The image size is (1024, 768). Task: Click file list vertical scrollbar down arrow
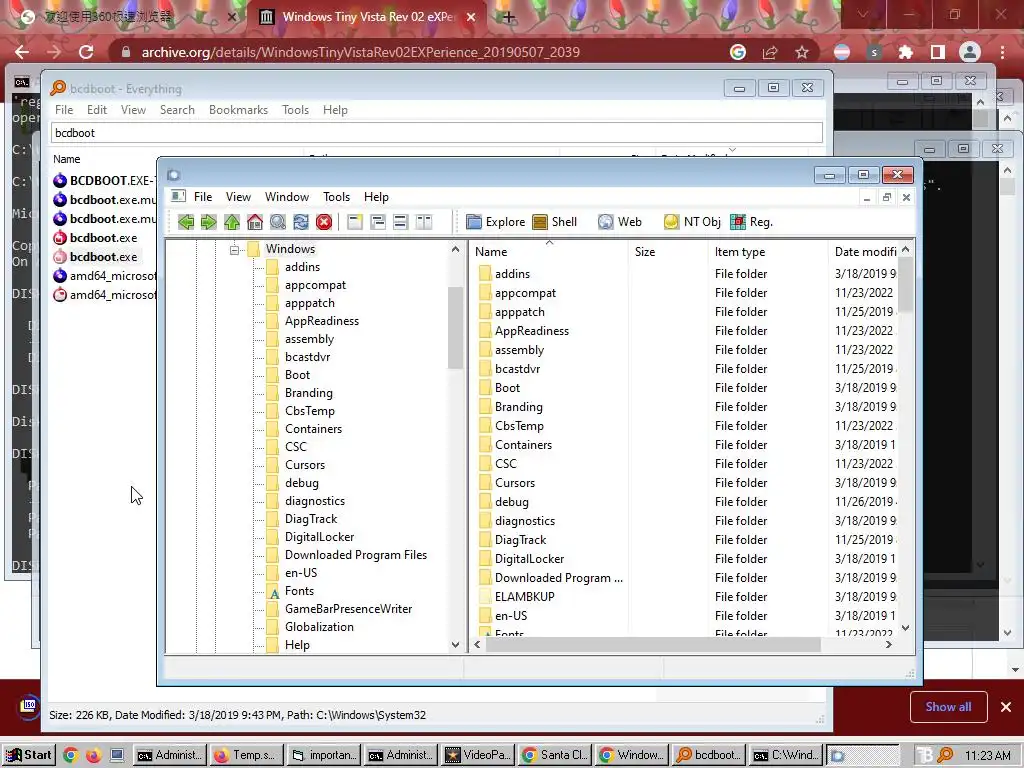coord(906,628)
